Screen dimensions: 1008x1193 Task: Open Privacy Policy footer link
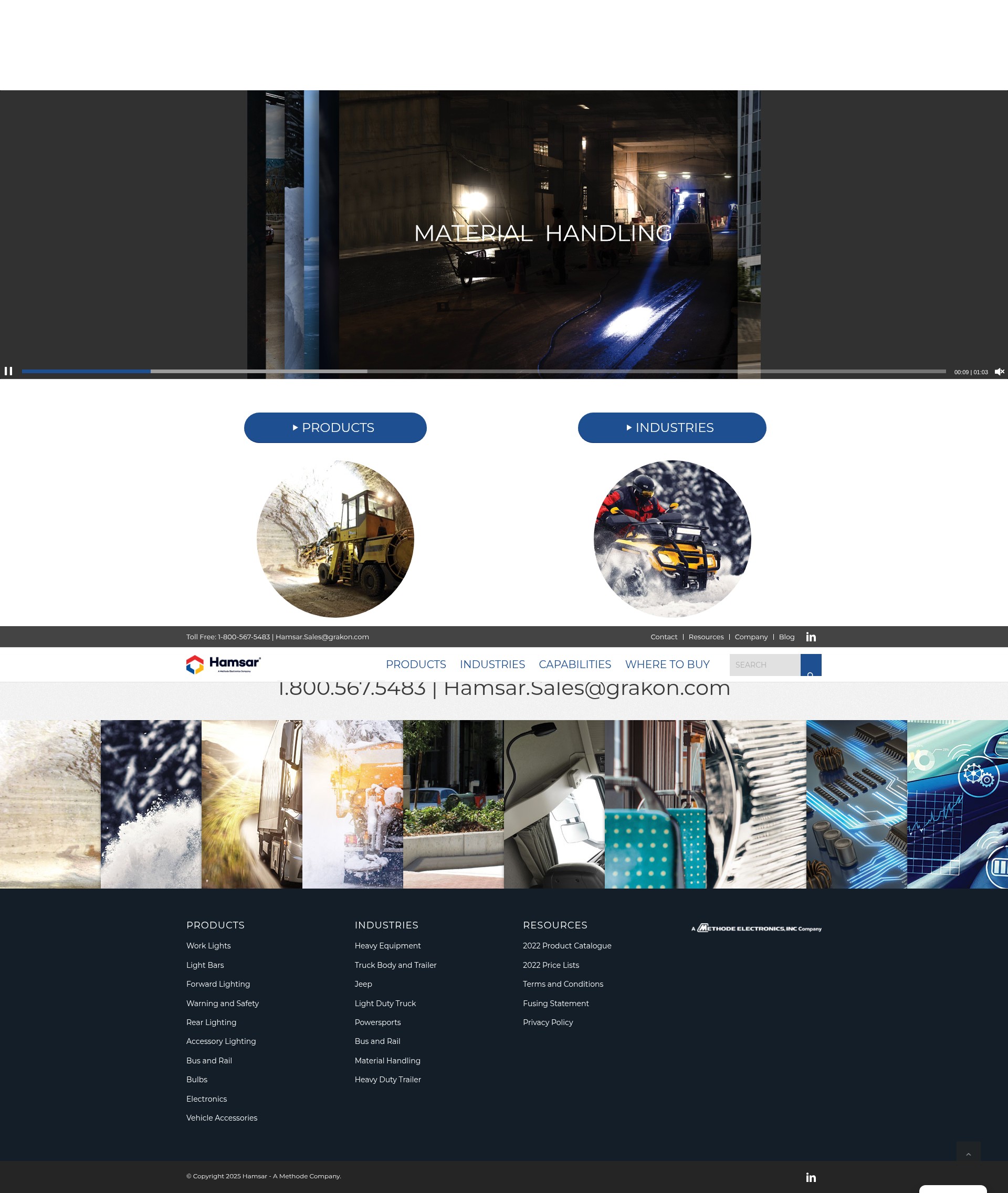click(548, 1022)
